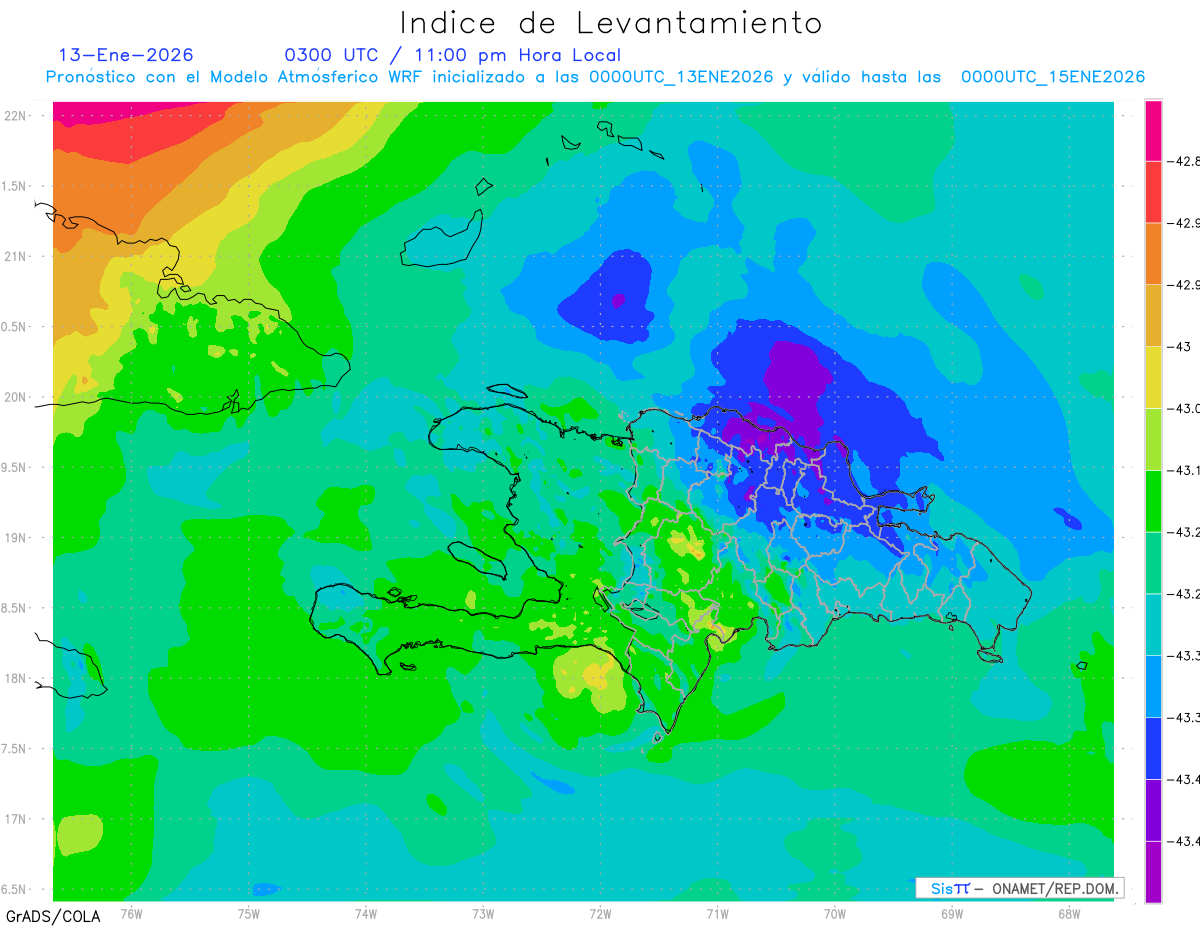Click the "68W" longitude label
The image size is (1200, 927).
[x=1069, y=913]
